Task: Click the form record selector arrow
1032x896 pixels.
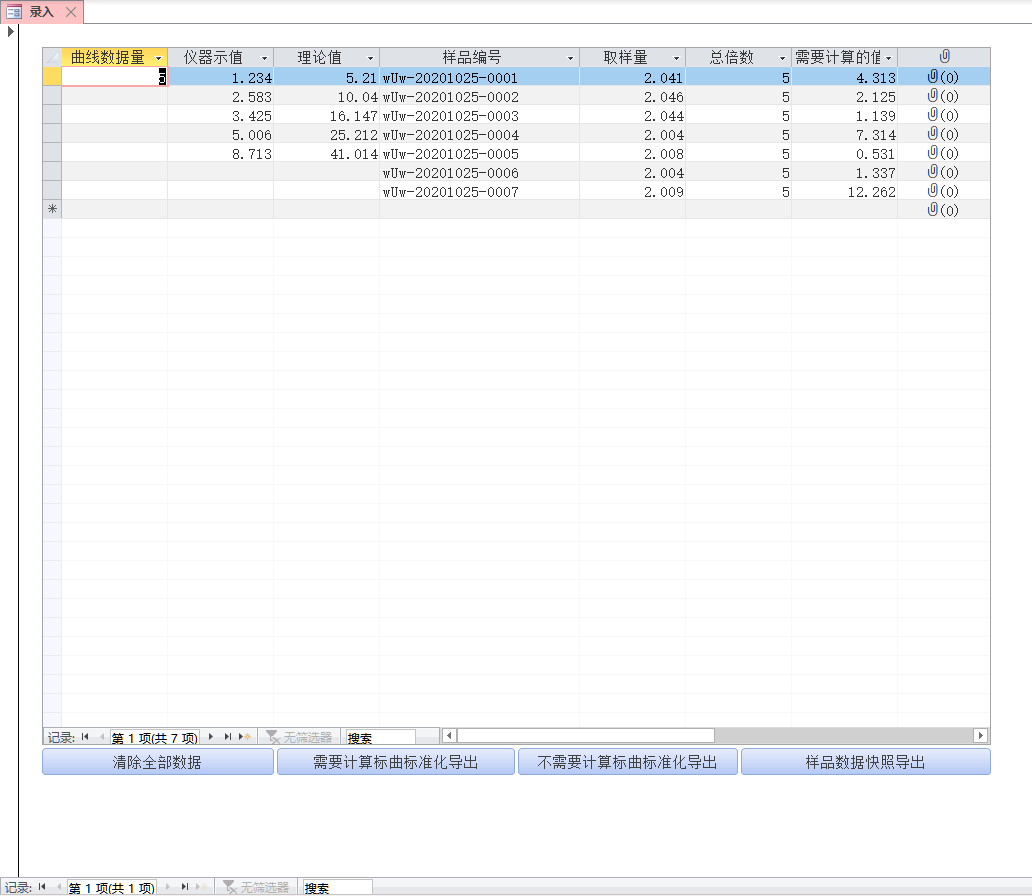Action: tap(11, 31)
